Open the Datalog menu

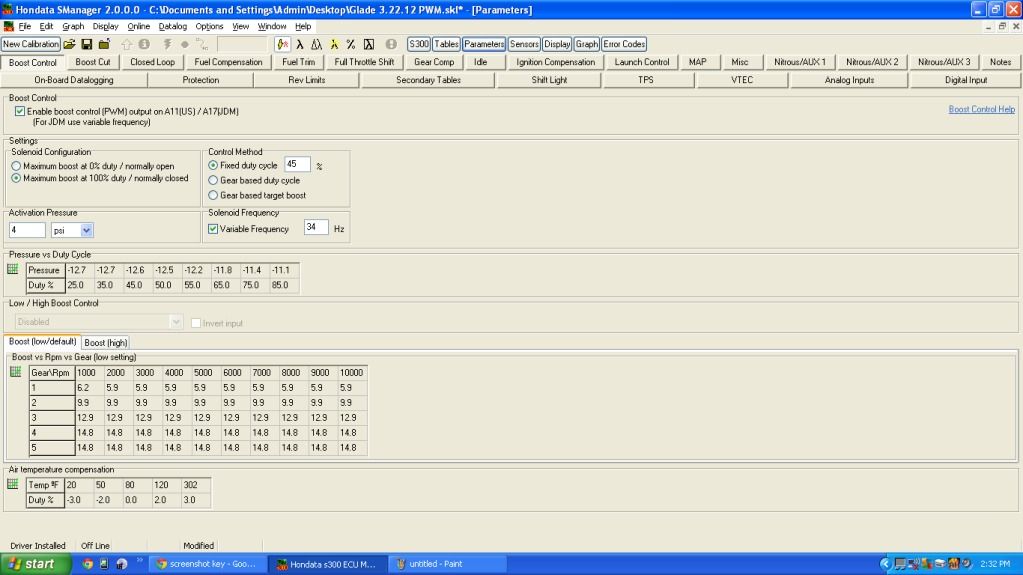pyautogui.click(x=172, y=26)
